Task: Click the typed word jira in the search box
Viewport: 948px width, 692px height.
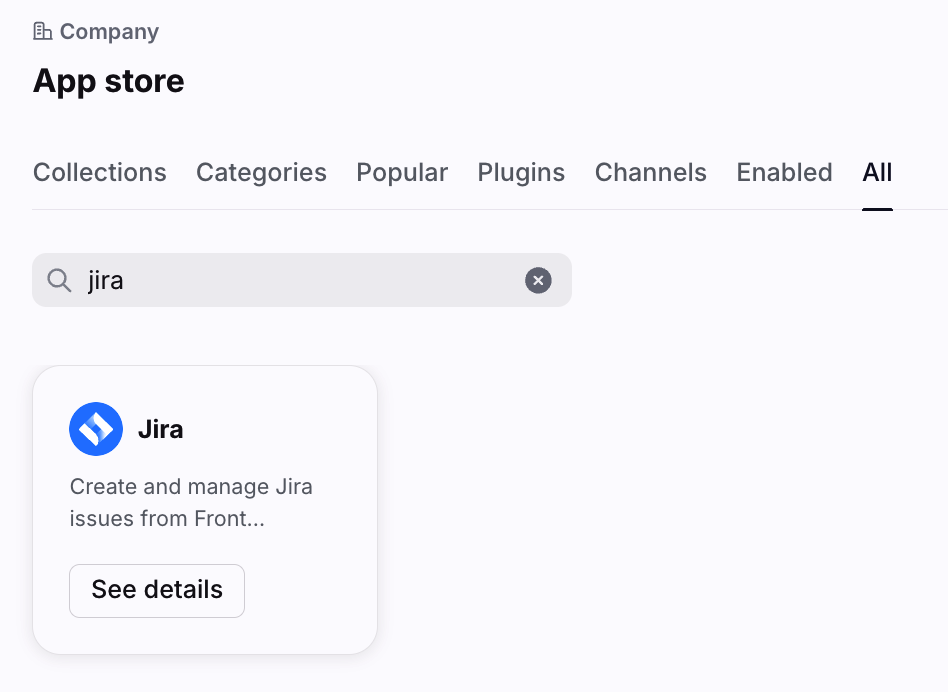Action: (106, 281)
